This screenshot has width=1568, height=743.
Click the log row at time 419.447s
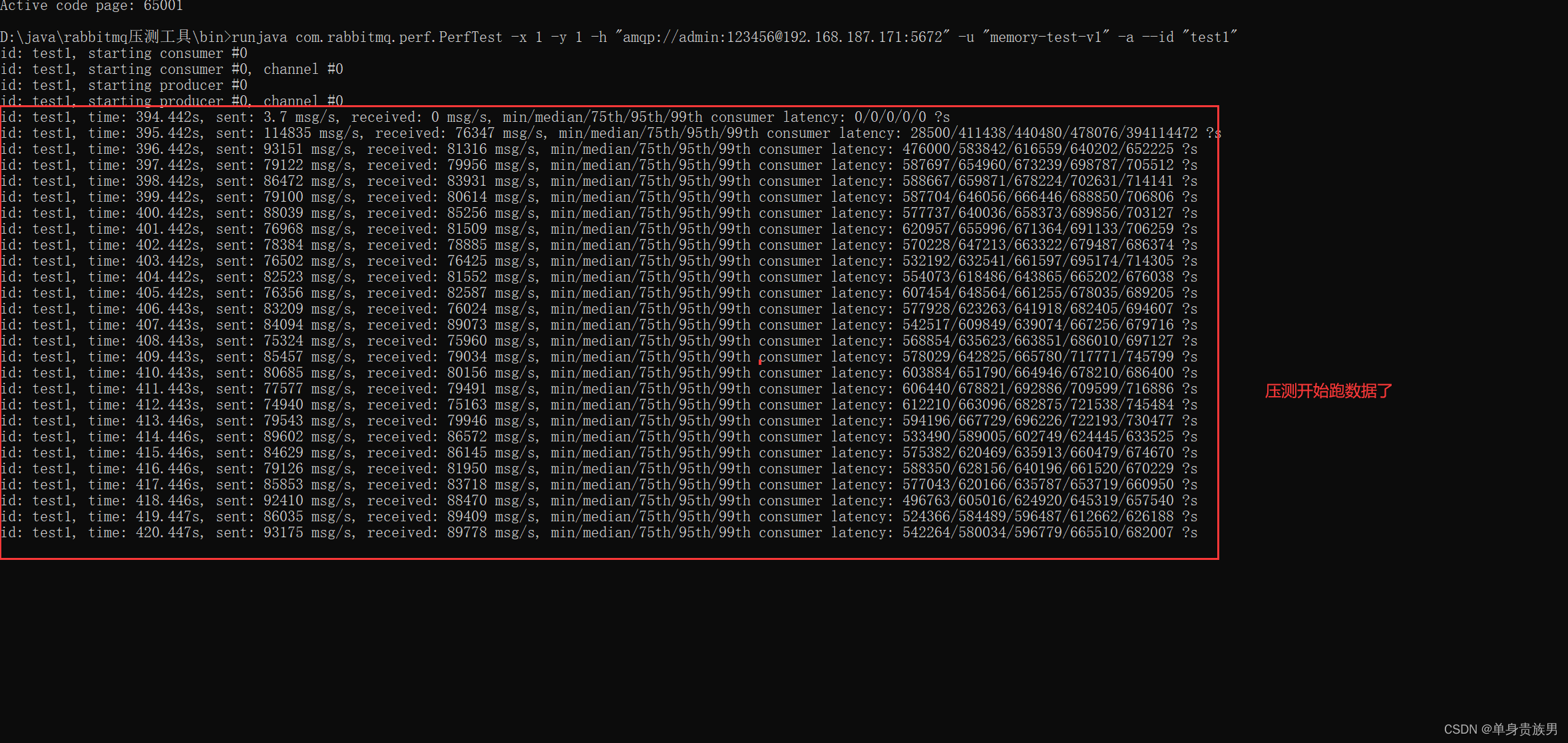(599, 517)
